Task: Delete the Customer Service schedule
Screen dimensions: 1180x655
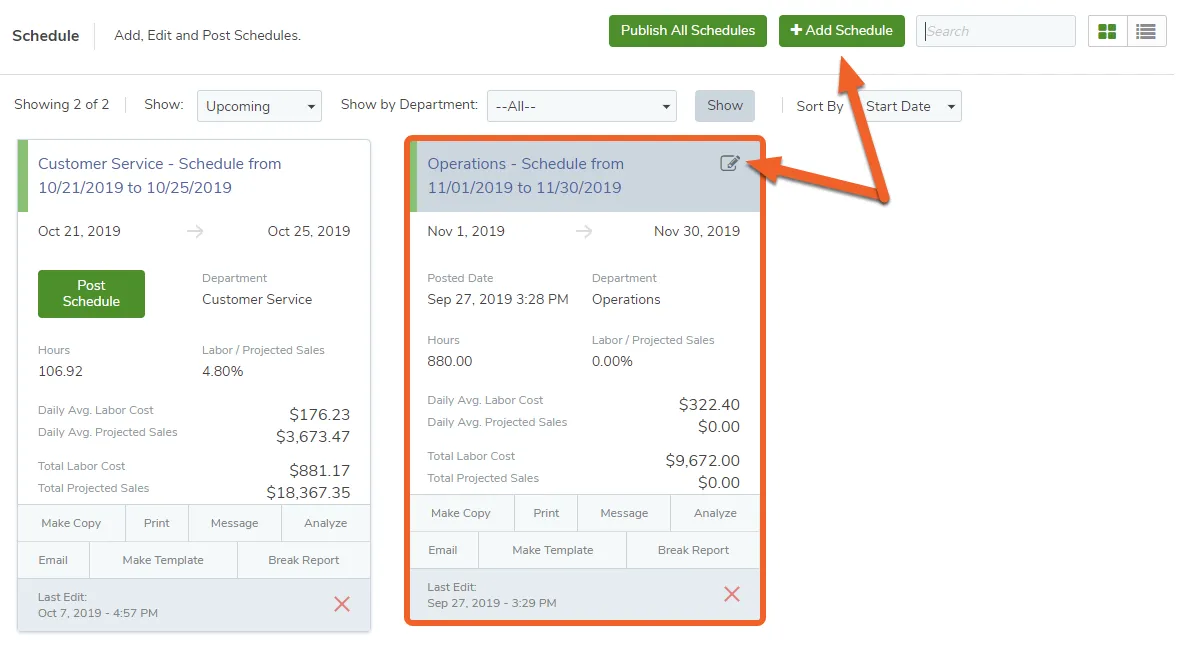Action: (342, 604)
